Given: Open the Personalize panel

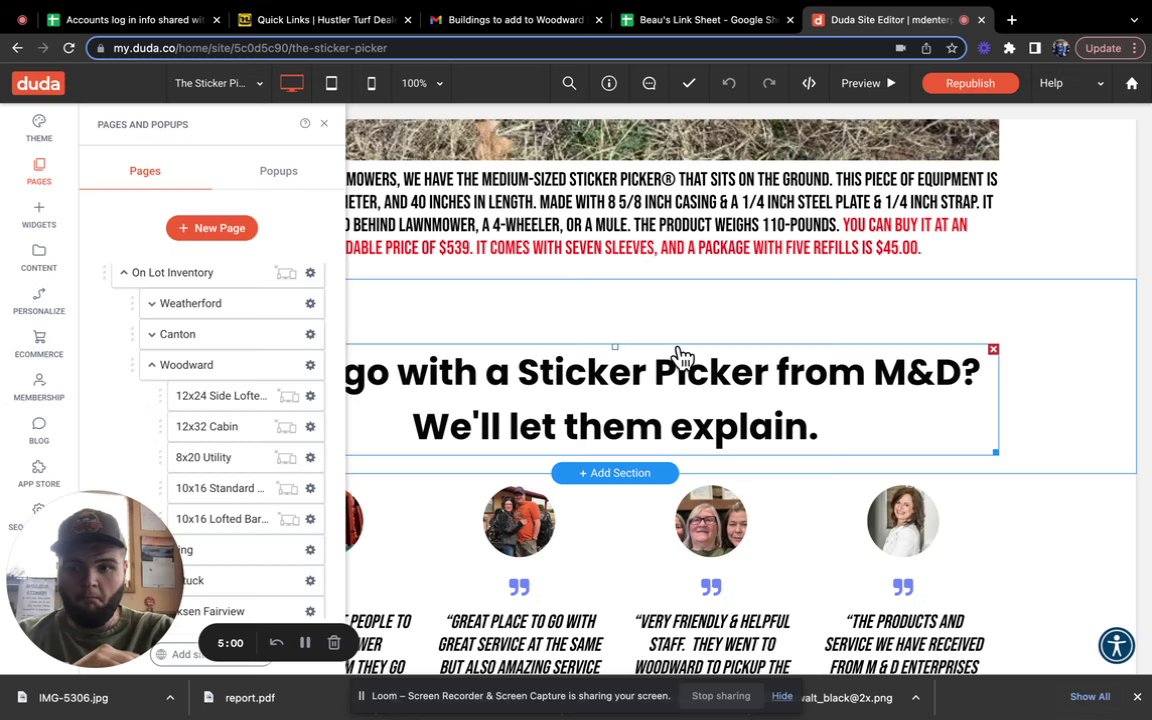Looking at the screenshot, I should pyautogui.click(x=39, y=300).
